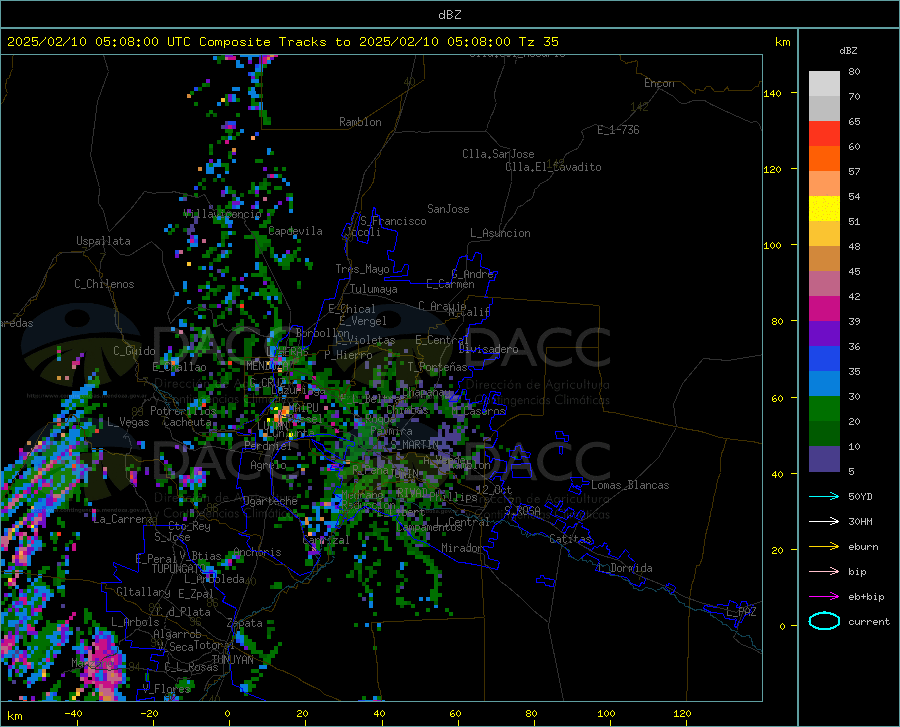This screenshot has height=727, width=900.
Task: Click the '140' tick on vertical axis
Action: point(772,93)
